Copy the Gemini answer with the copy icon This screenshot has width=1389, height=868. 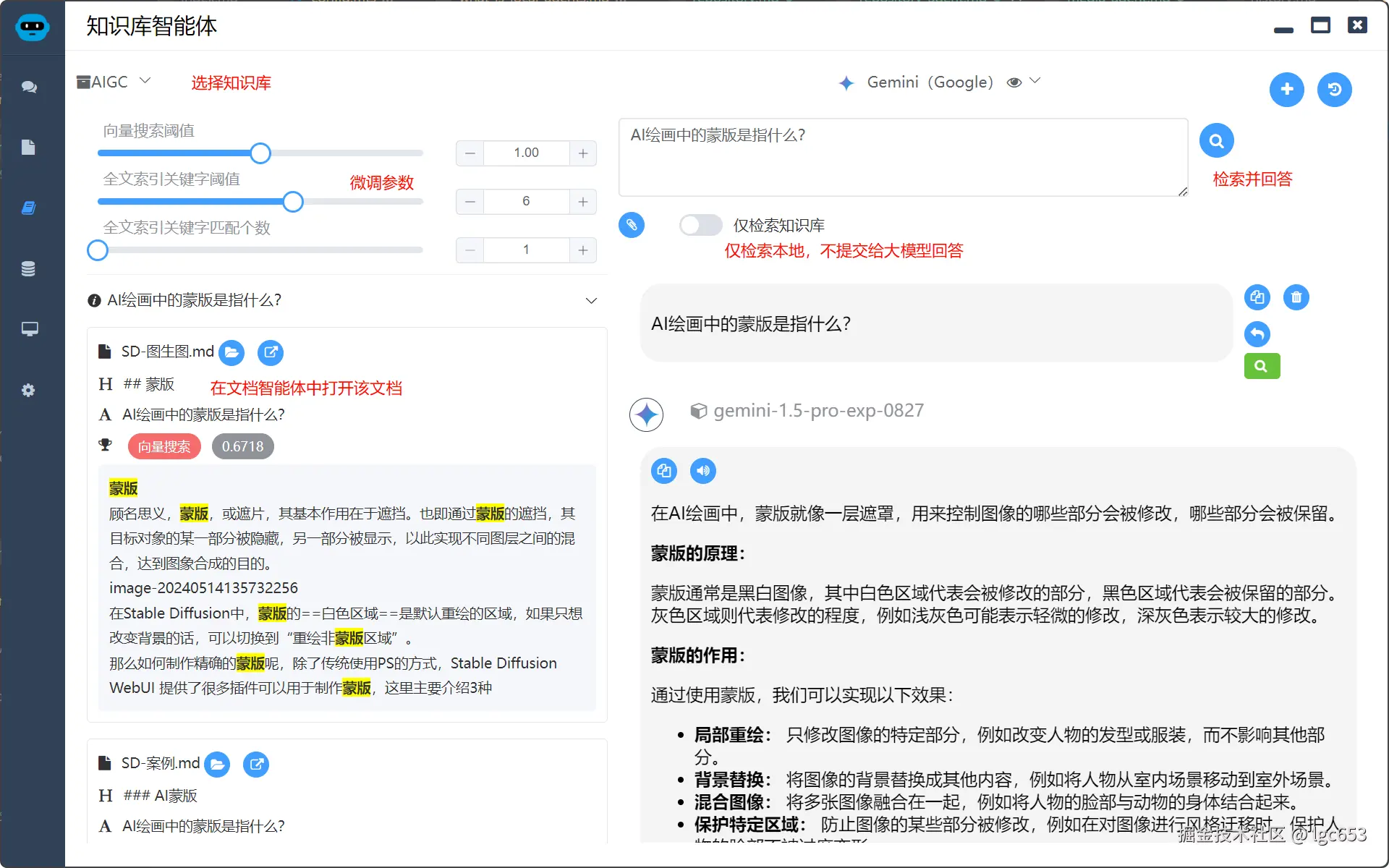click(664, 470)
